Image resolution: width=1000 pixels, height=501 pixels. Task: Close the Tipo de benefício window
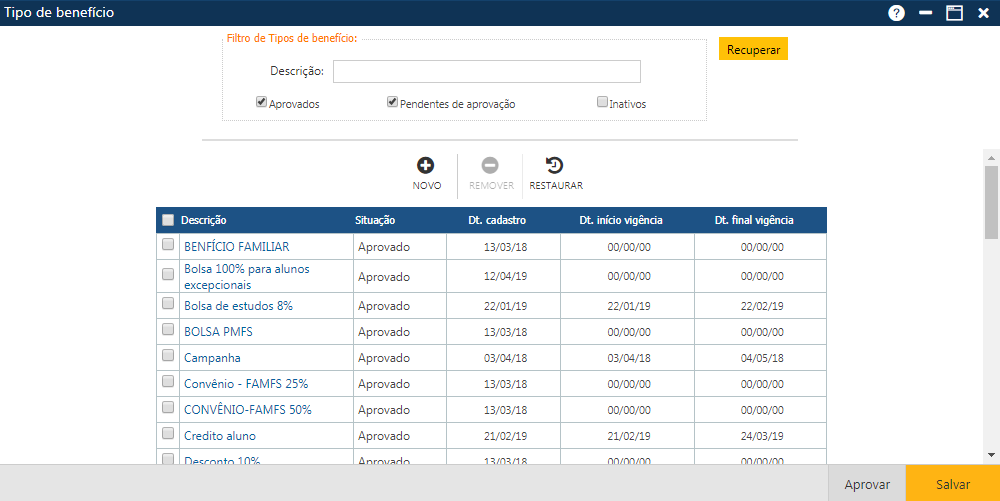[983, 13]
